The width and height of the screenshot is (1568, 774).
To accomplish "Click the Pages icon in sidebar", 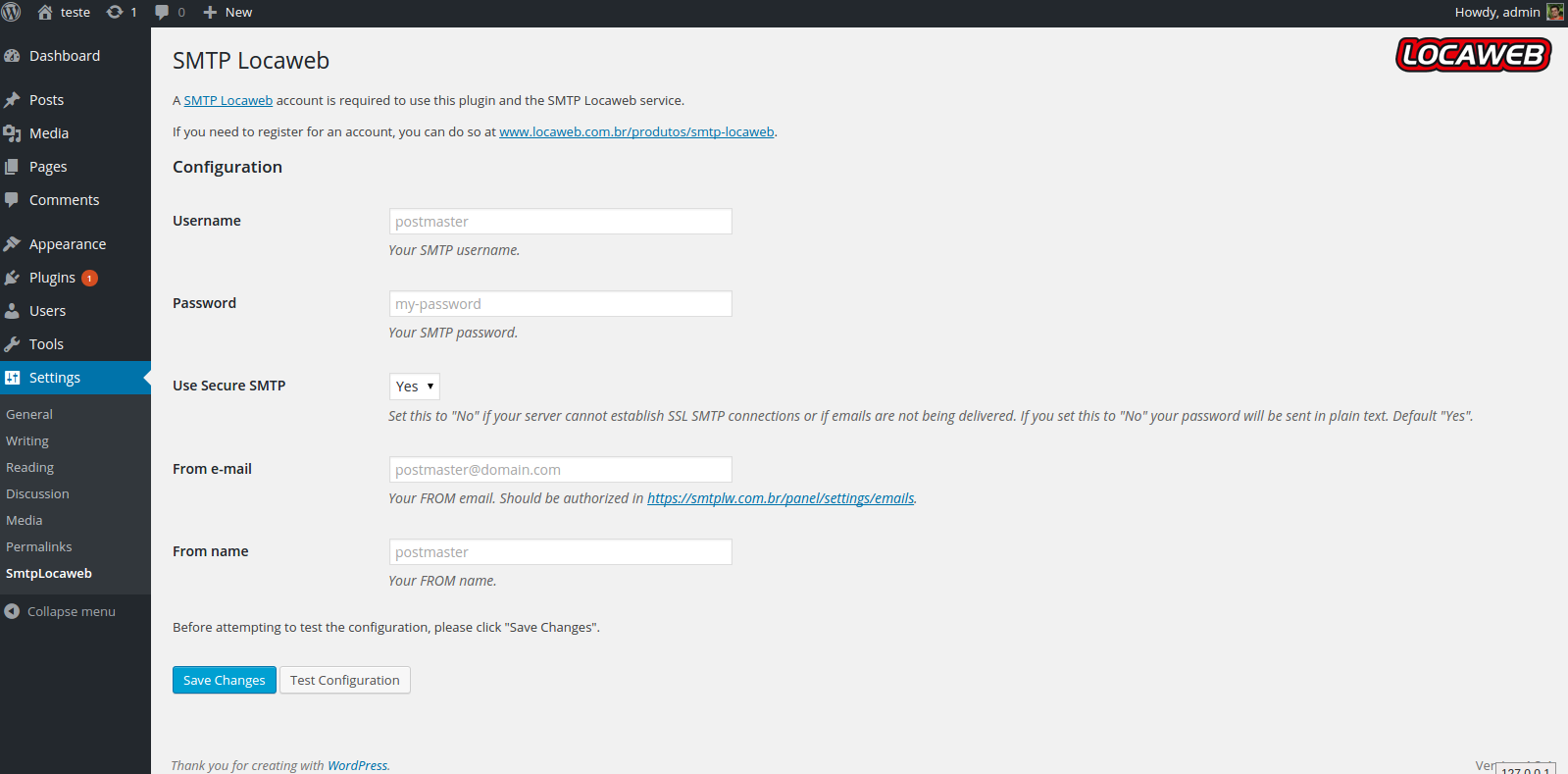I will 12,167.
